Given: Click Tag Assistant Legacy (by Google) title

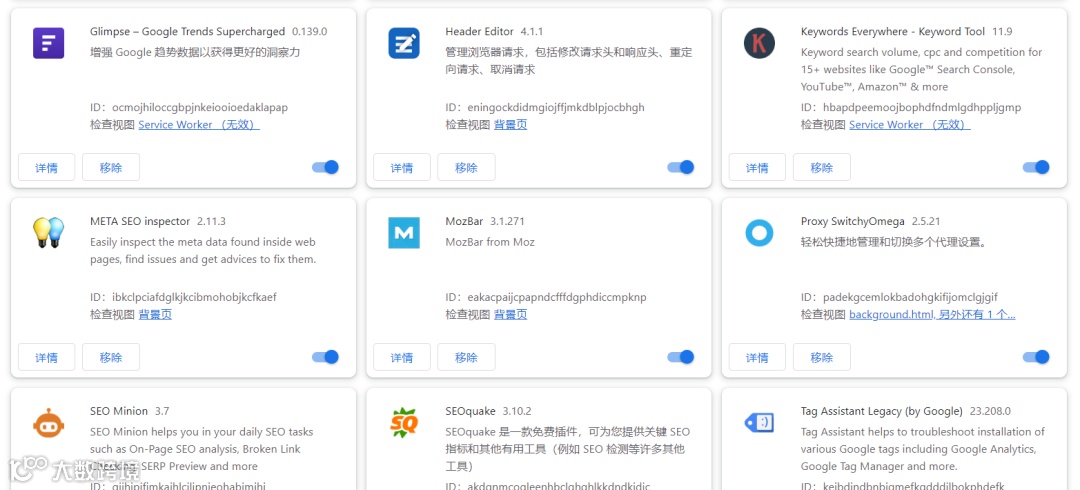Looking at the screenshot, I should 882,411.
